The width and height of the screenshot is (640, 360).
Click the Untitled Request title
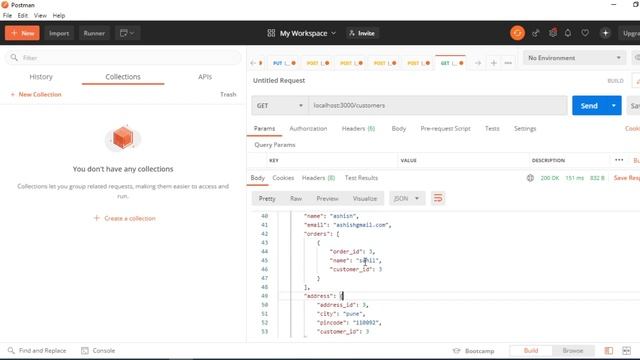click(279, 81)
